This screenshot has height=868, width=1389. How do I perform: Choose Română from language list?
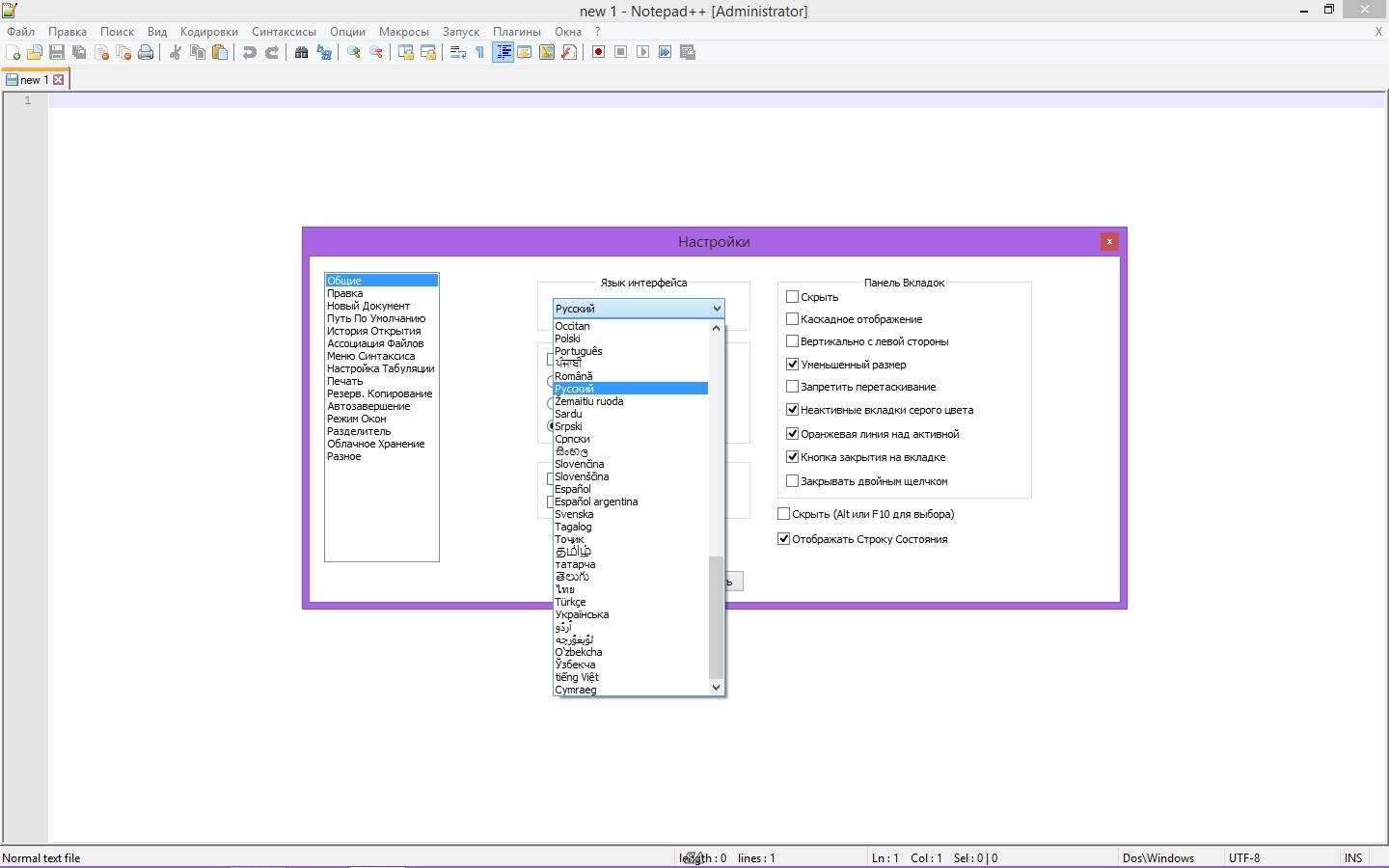(631, 376)
